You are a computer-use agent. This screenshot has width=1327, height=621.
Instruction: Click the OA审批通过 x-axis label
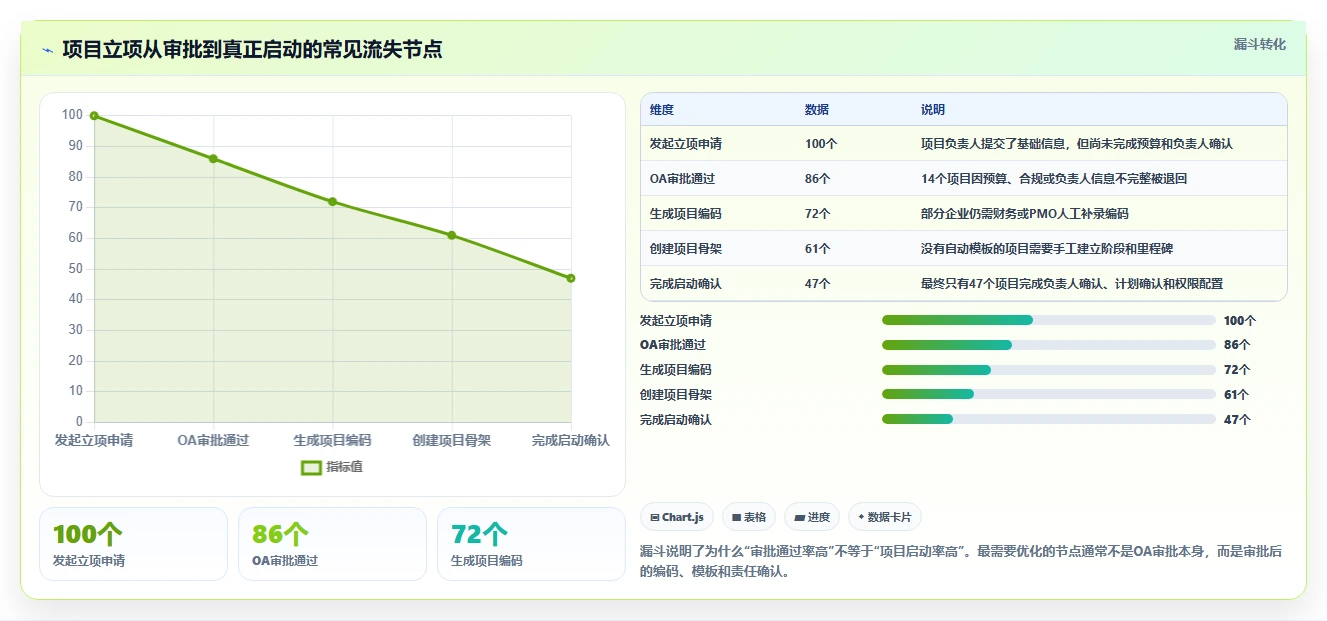213,440
